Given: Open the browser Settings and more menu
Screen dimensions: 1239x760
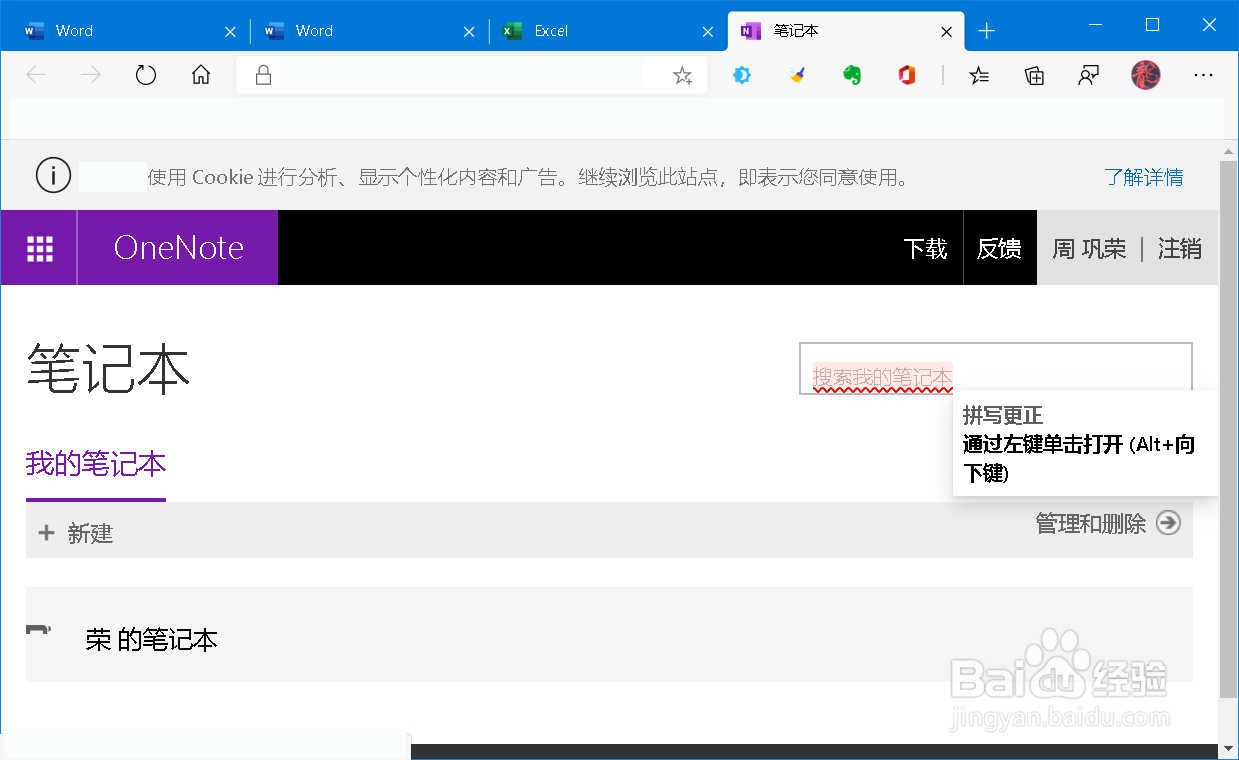Looking at the screenshot, I should point(1204,75).
